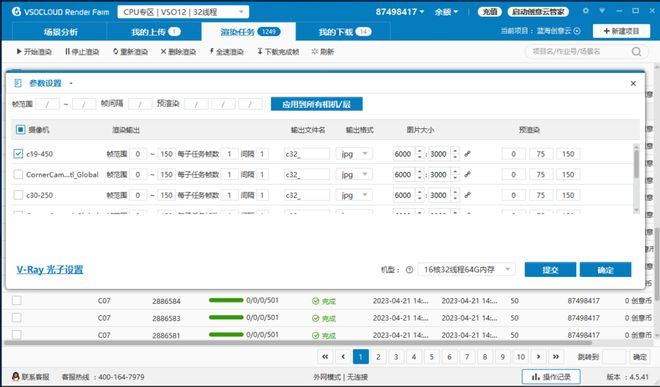The height and width of the screenshot is (387, 660).
Task: Open the settings gear in title bar
Action: [585, 11]
